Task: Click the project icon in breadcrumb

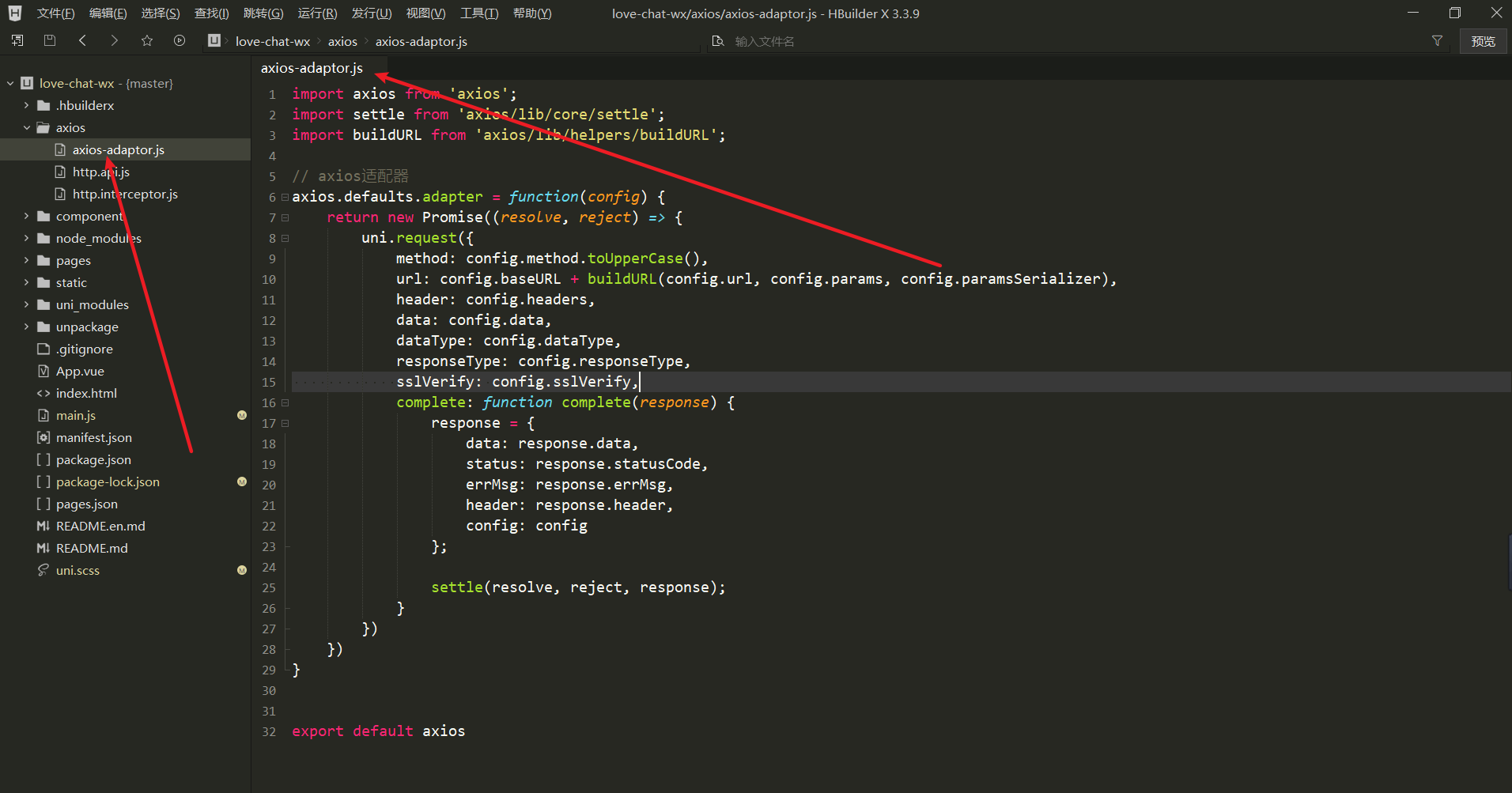Action: click(x=214, y=41)
